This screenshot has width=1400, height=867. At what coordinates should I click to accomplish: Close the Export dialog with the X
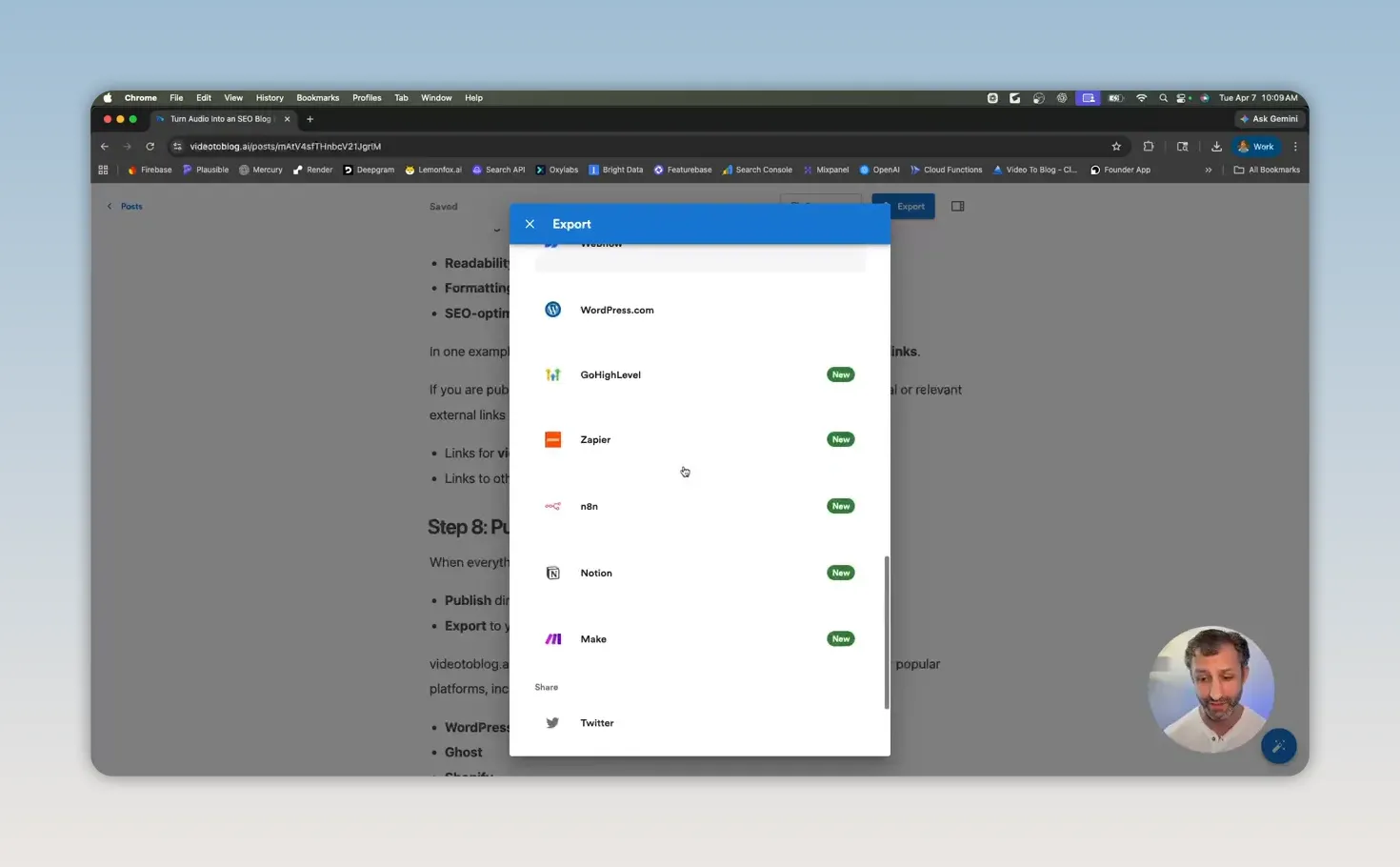tap(530, 224)
